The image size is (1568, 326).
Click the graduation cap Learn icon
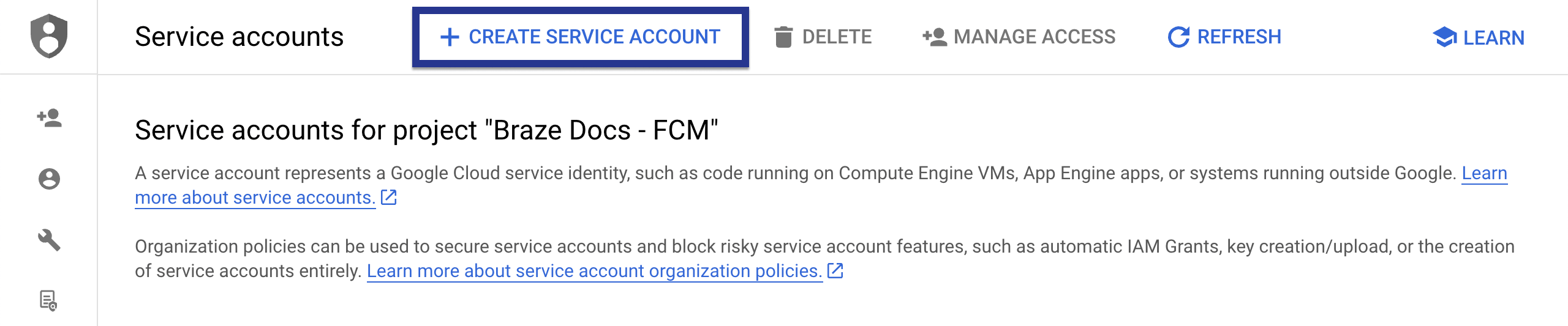1445,37
